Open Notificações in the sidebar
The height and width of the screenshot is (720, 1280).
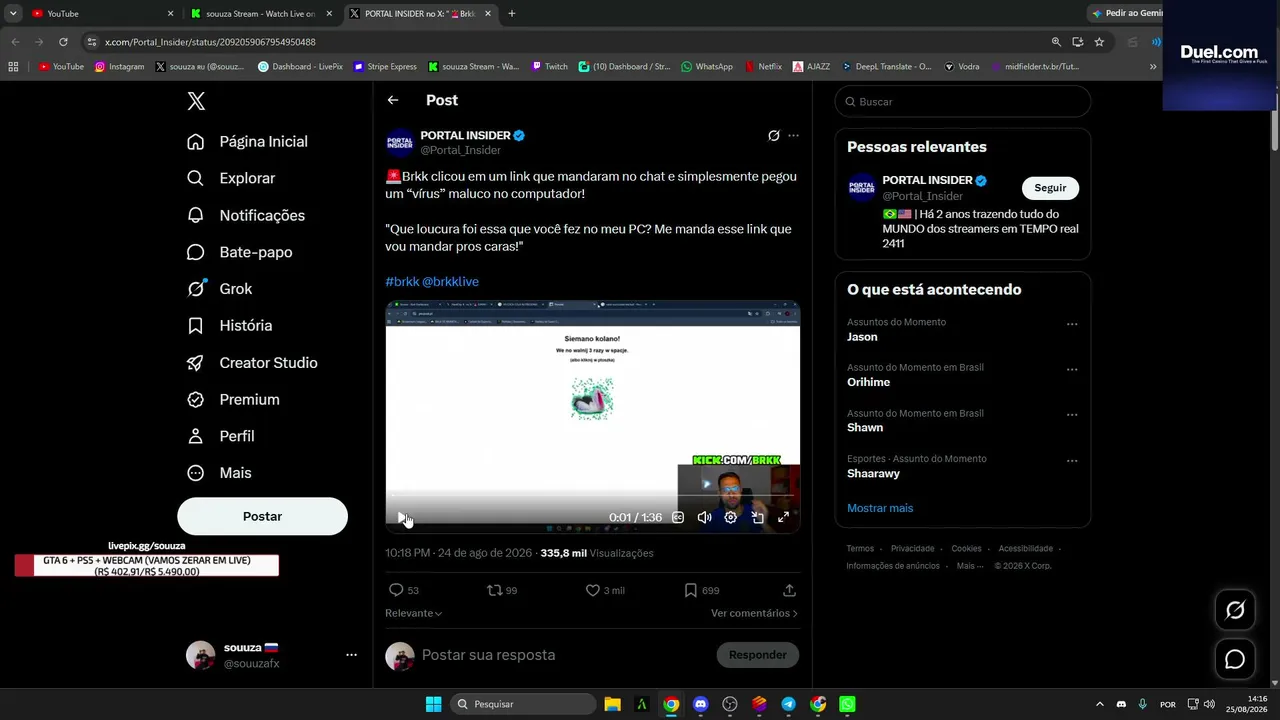point(246,215)
